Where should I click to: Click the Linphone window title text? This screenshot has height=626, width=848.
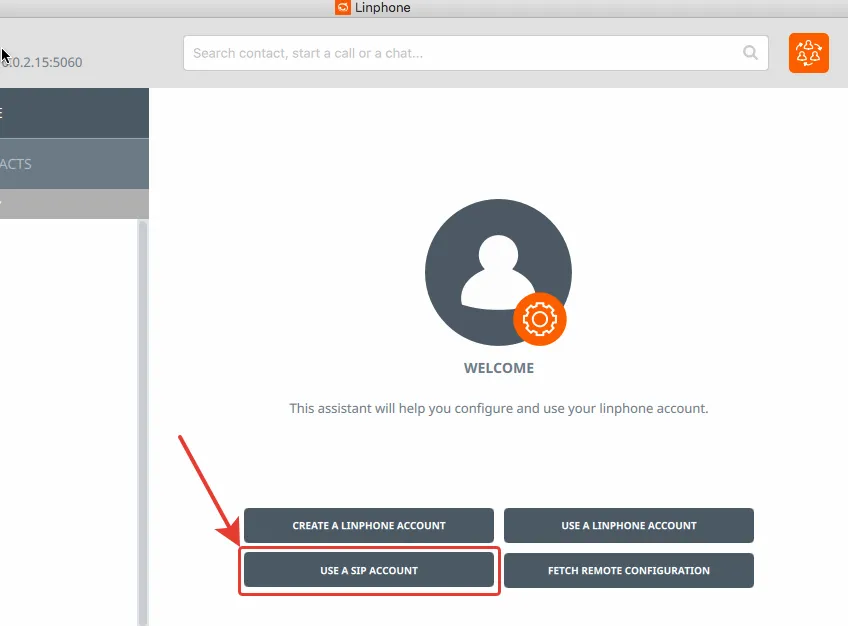[x=383, y=8]
